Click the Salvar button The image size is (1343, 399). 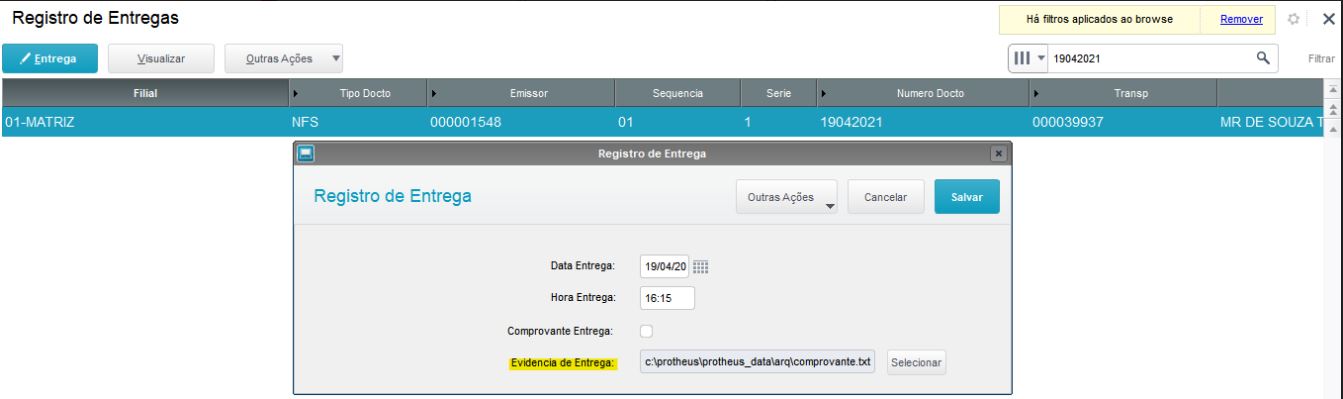pyautogui.click(x=967, y=198)
